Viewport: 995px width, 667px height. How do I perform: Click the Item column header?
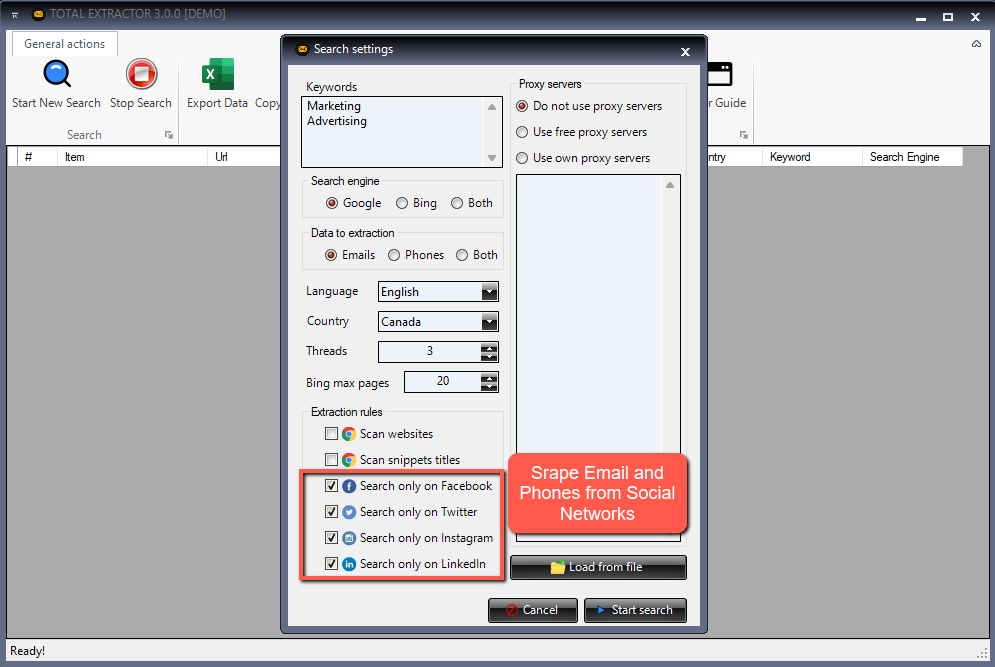132,157
